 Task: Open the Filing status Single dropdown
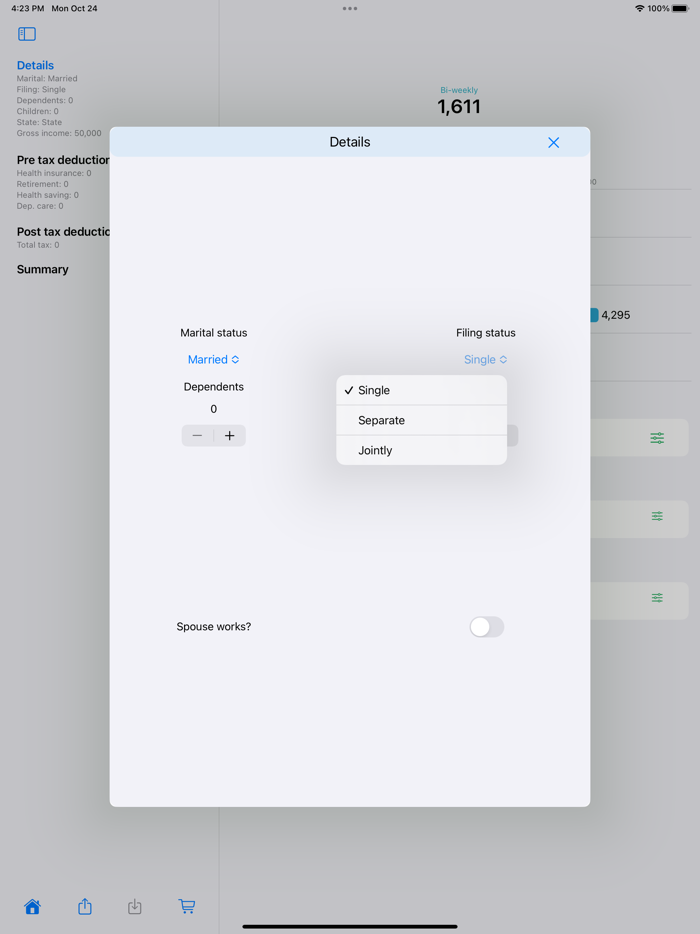coord(486,359)
